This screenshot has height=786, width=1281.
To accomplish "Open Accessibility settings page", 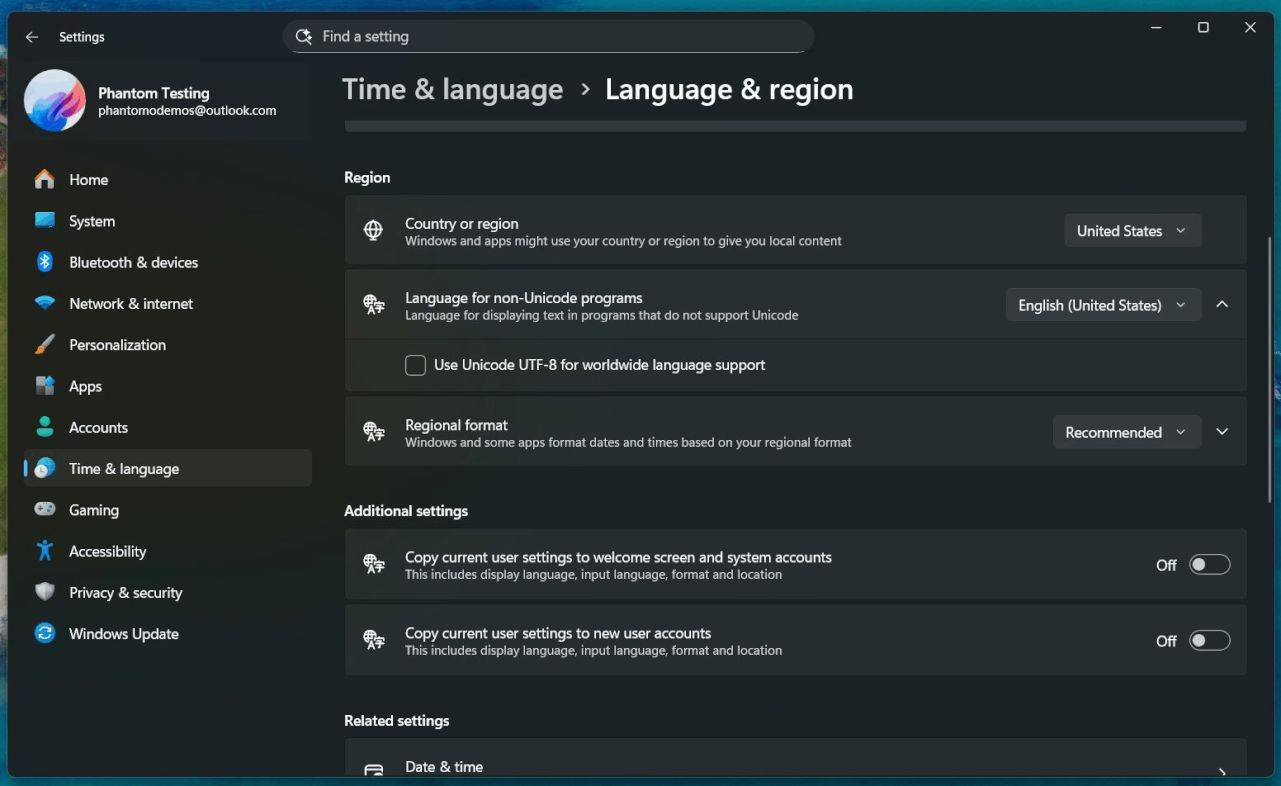I will (x=168, y=551).
